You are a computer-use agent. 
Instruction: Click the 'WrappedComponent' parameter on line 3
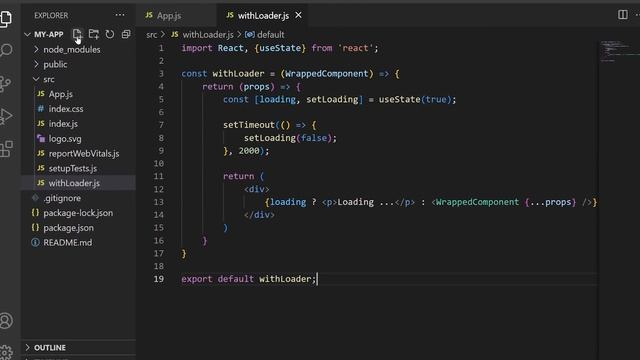(x=327, y=73)
